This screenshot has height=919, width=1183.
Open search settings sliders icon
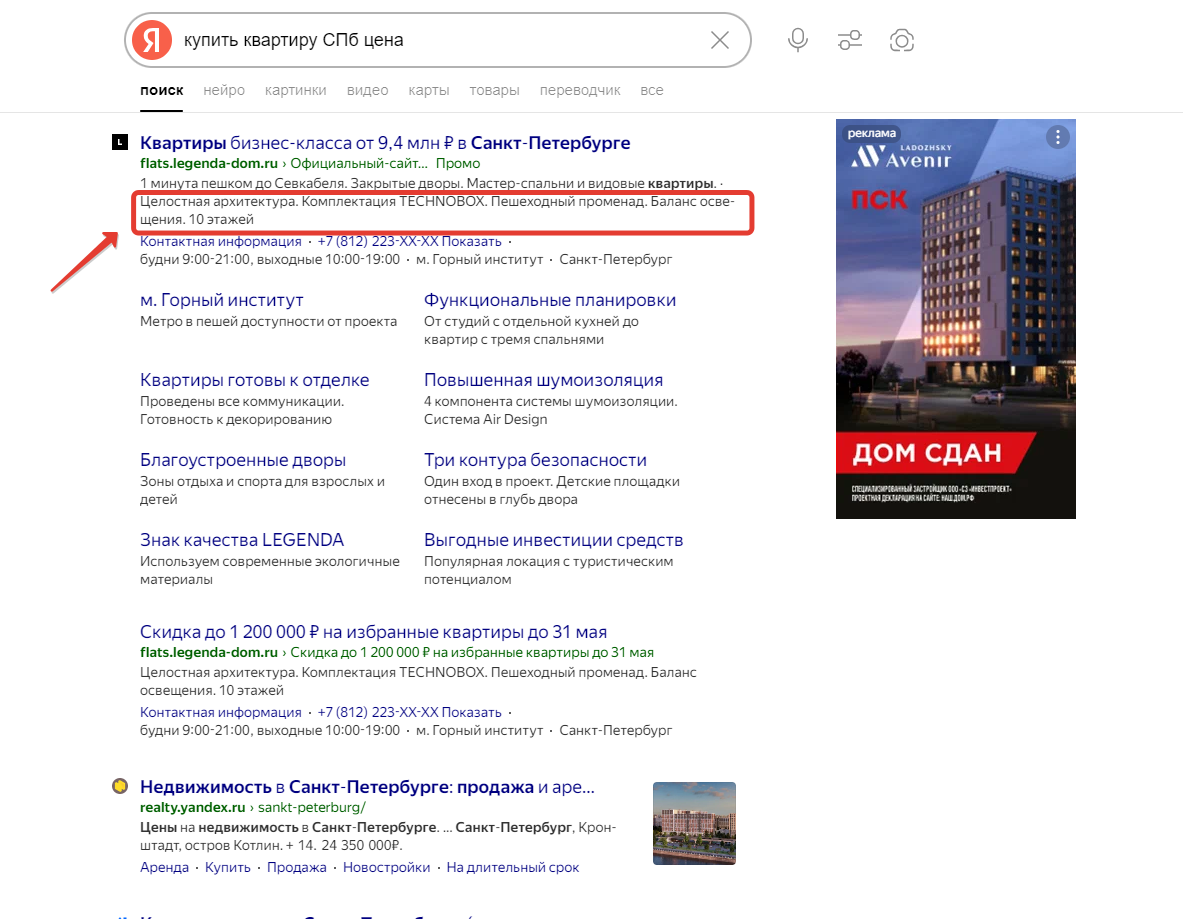point(850,40)
